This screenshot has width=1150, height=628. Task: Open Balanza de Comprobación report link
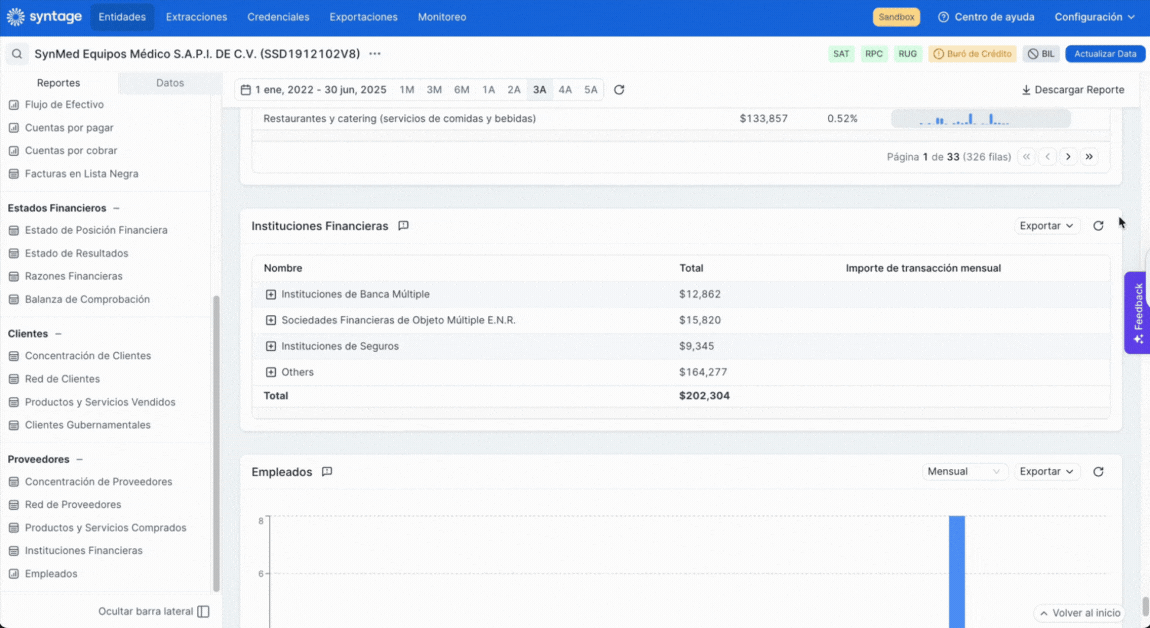point(87,299)
